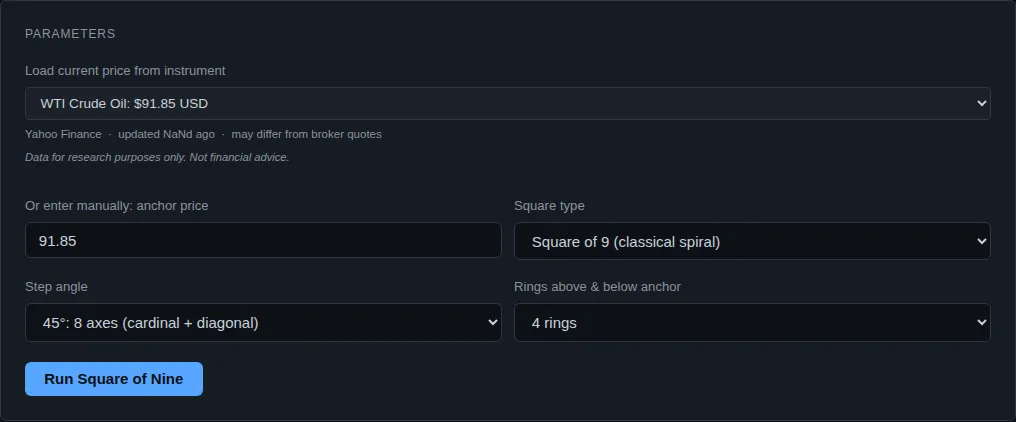Click the updated NaNd ago timestamp

point(166,134)
